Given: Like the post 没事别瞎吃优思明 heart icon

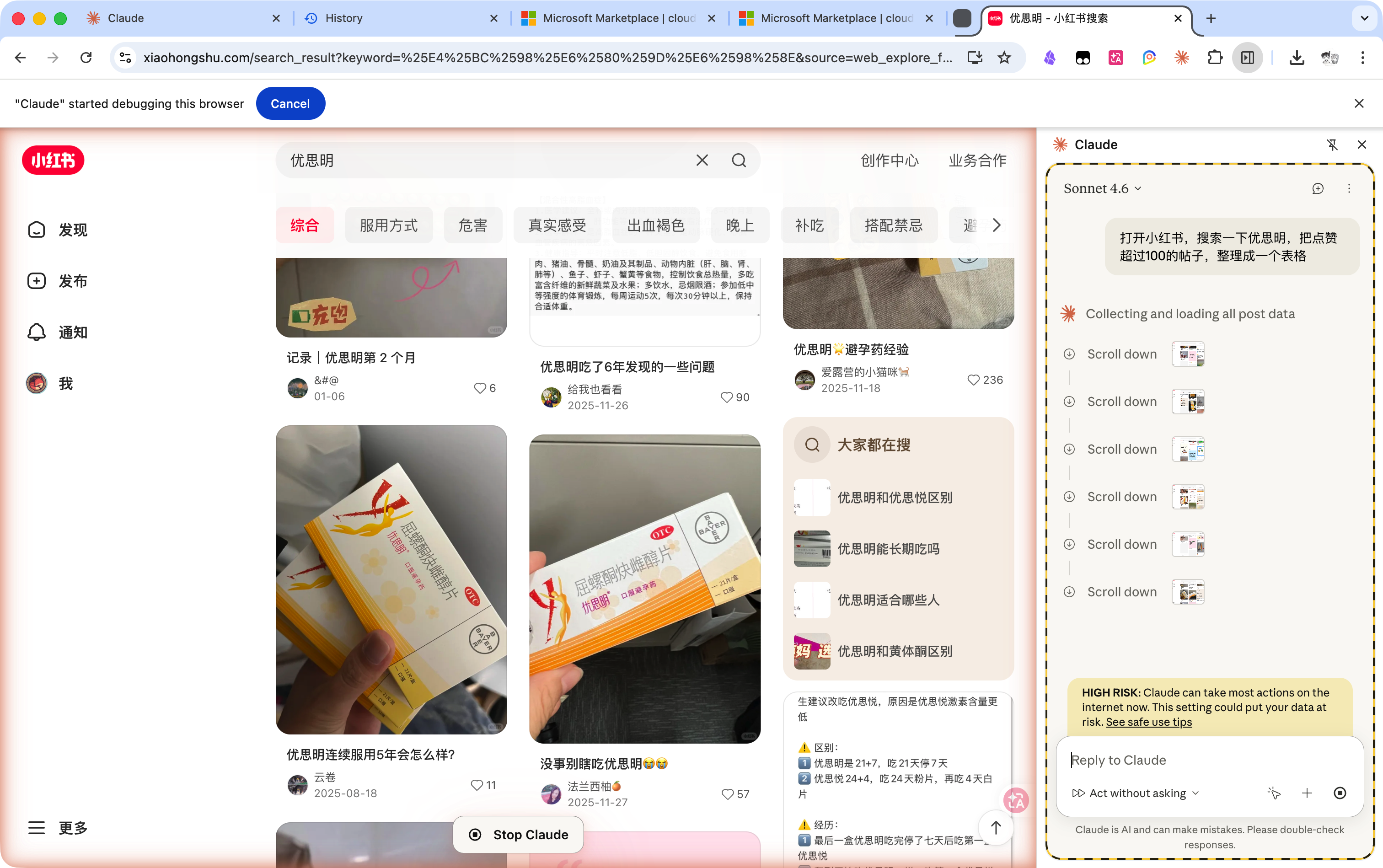Looking at the screenshot, I should pos(727,793).
